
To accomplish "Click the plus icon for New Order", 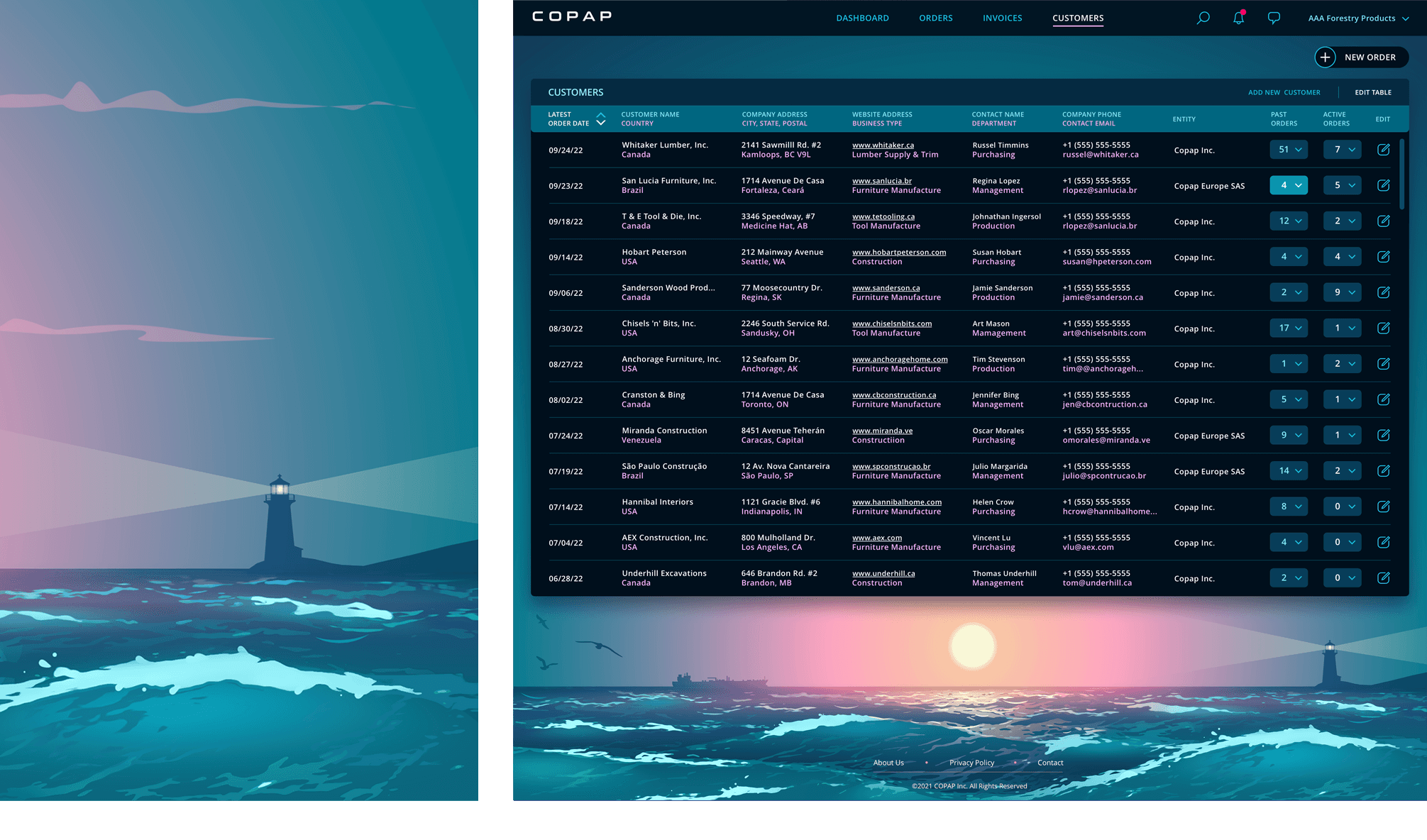I will click(x=1325, y=57).
